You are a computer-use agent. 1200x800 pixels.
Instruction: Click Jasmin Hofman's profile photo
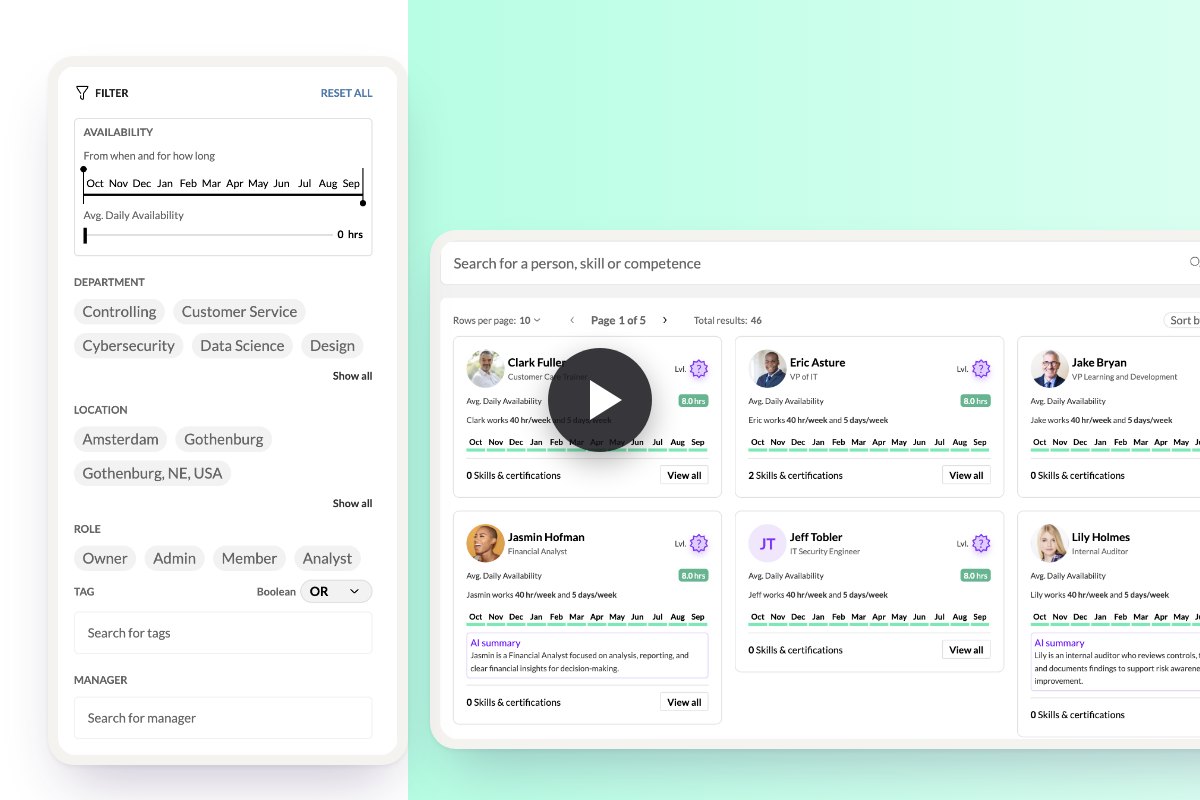pos(485,543)
